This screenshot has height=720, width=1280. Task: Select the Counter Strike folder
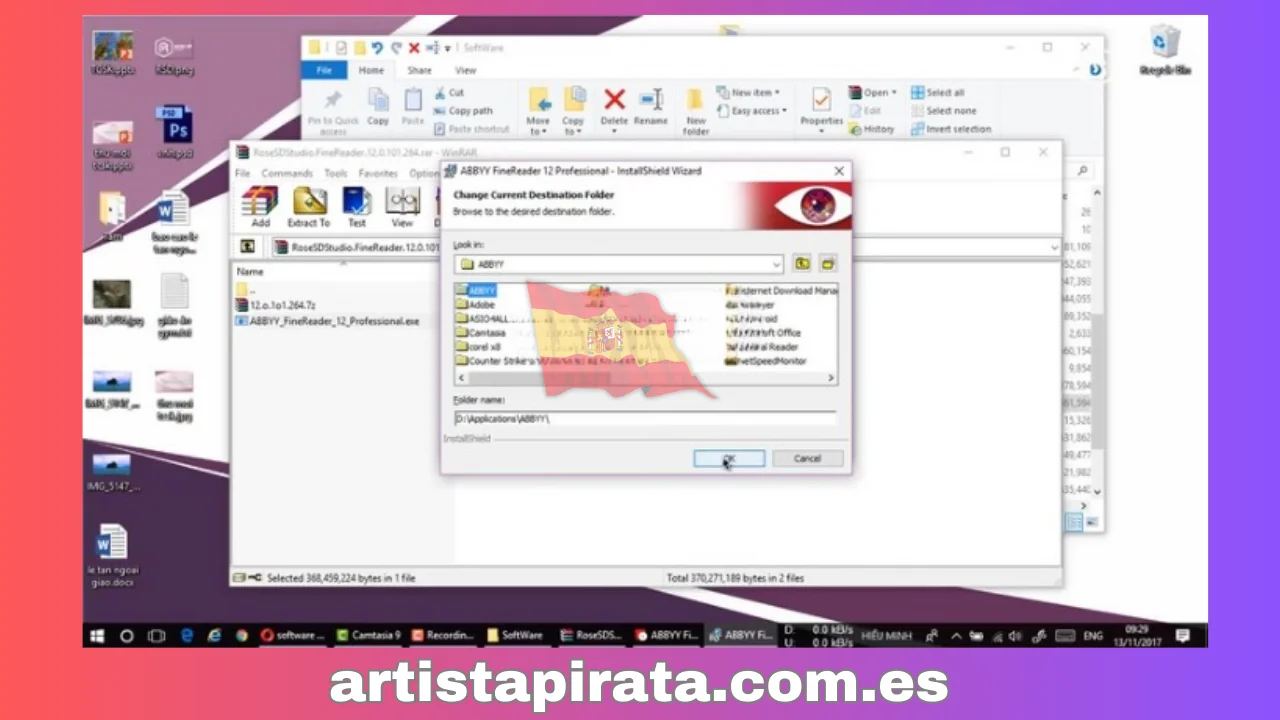490,360
